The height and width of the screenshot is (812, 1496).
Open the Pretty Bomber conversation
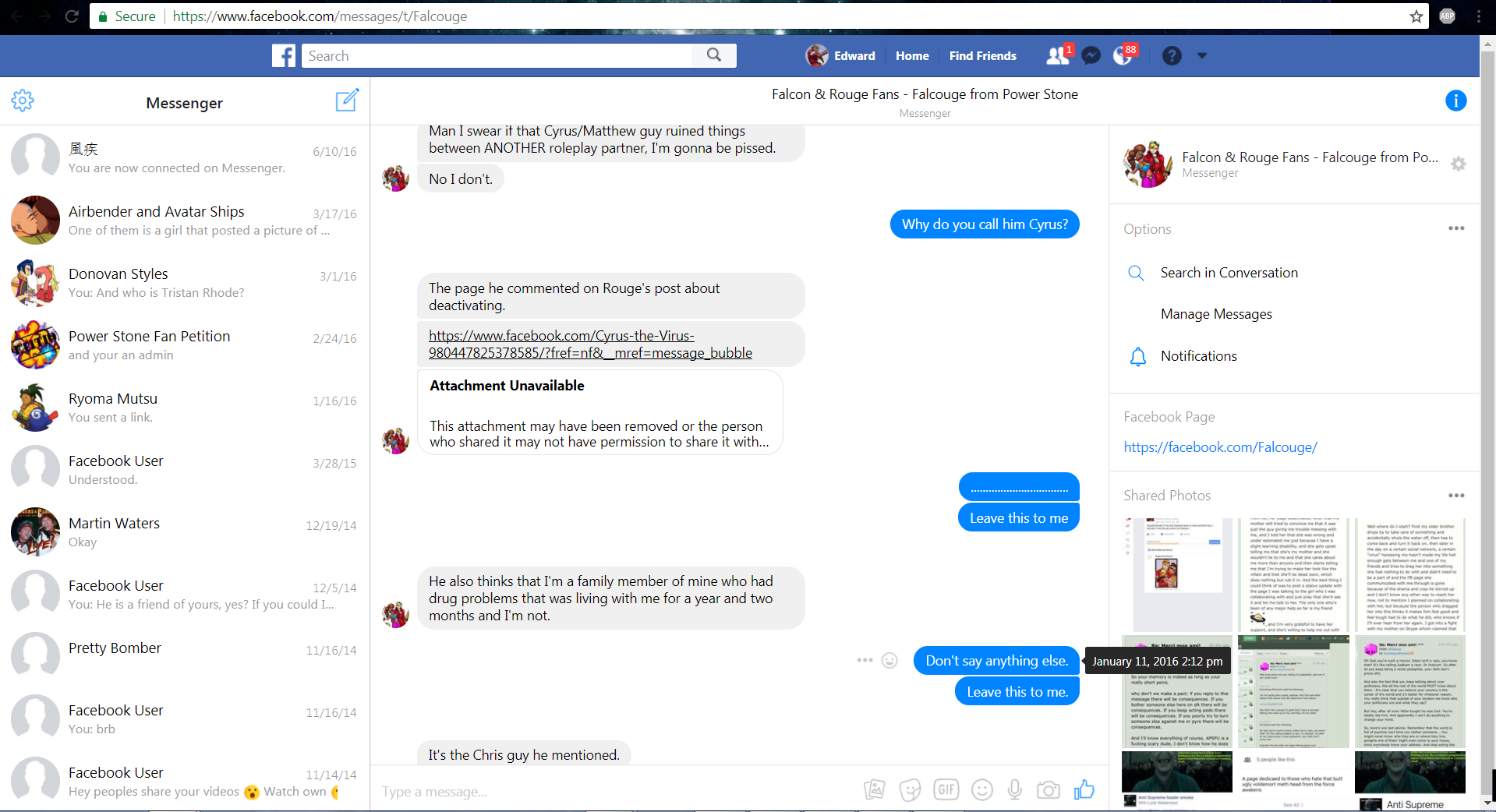pyautogui.click(x=185, y=656)
